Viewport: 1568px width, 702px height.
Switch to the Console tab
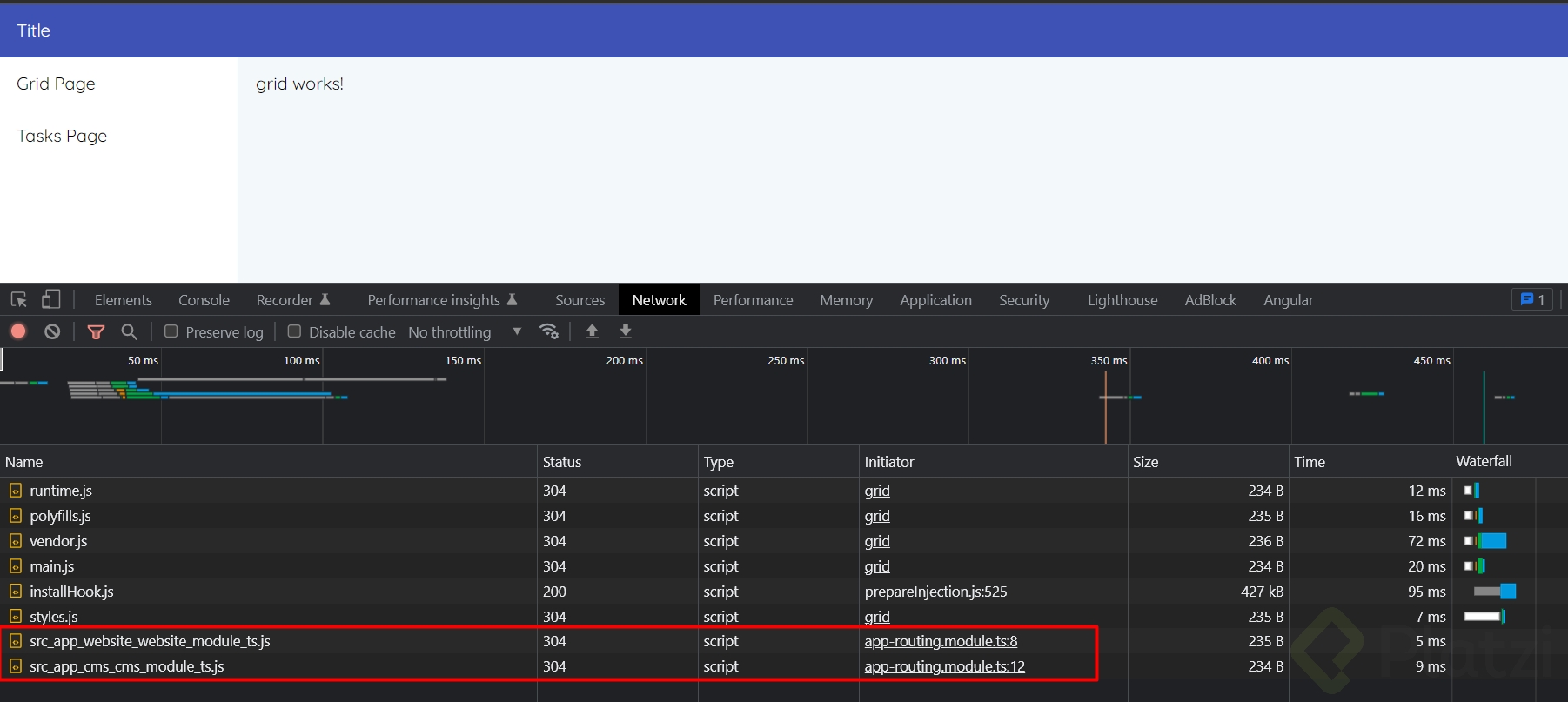click(x=204, y=300)
